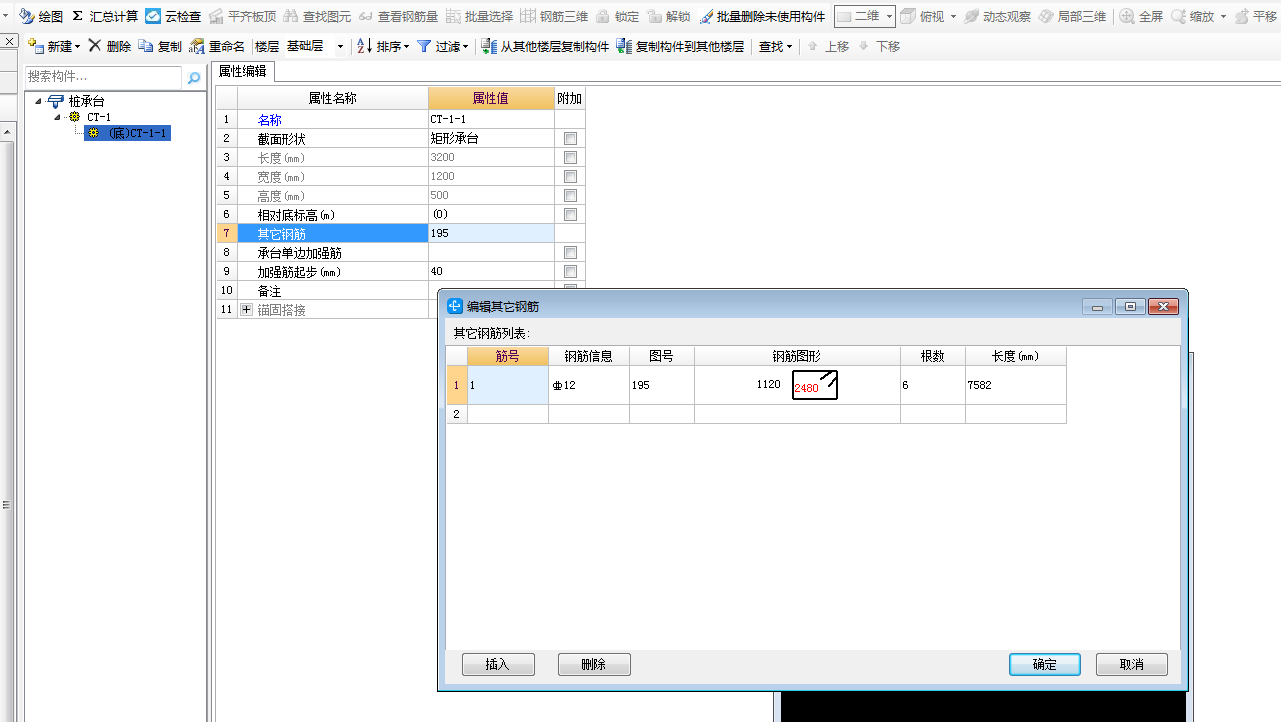Screen dimensions: 1281x722
Task: Click the 根数 cell value 6
Action: pyautogui.click(x=932, y=385)
